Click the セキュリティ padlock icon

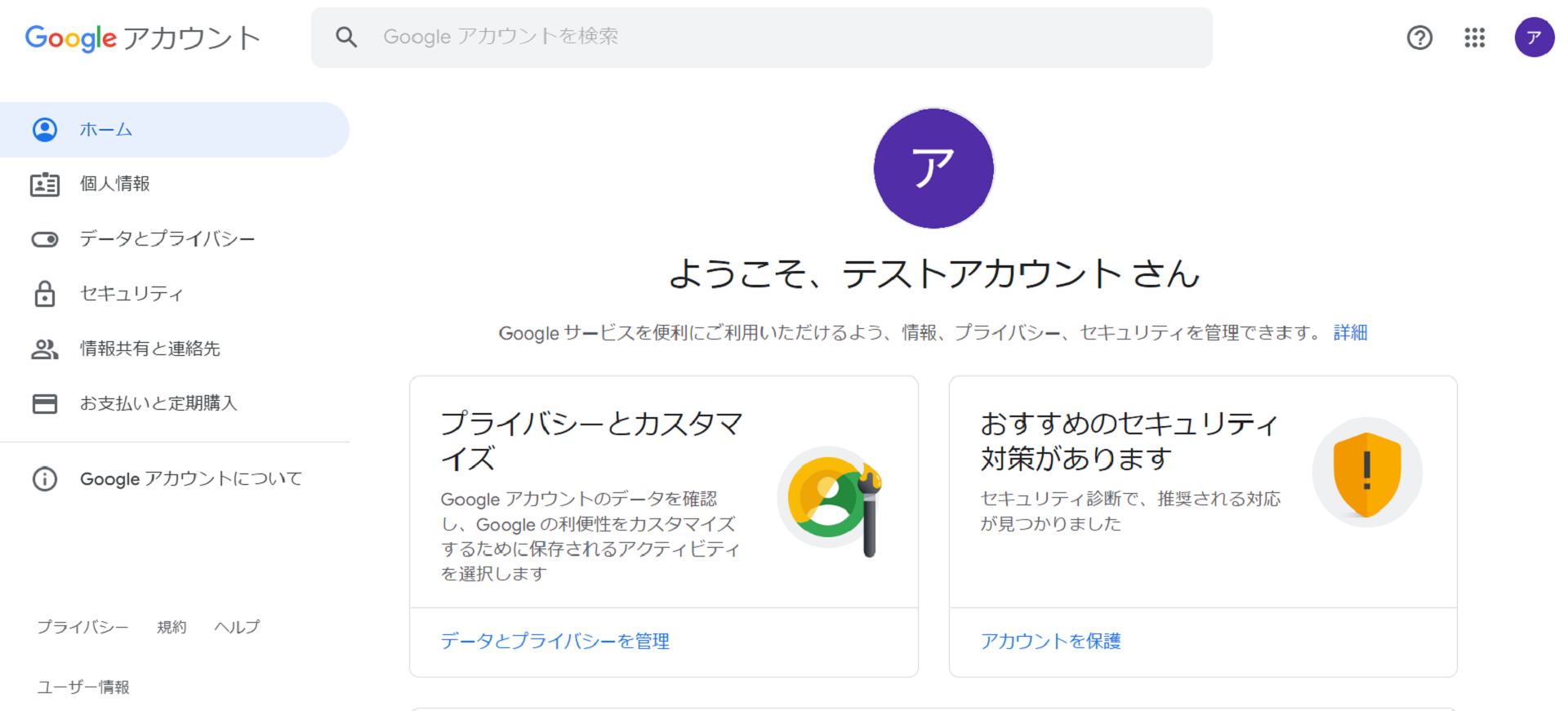point(45,294)
